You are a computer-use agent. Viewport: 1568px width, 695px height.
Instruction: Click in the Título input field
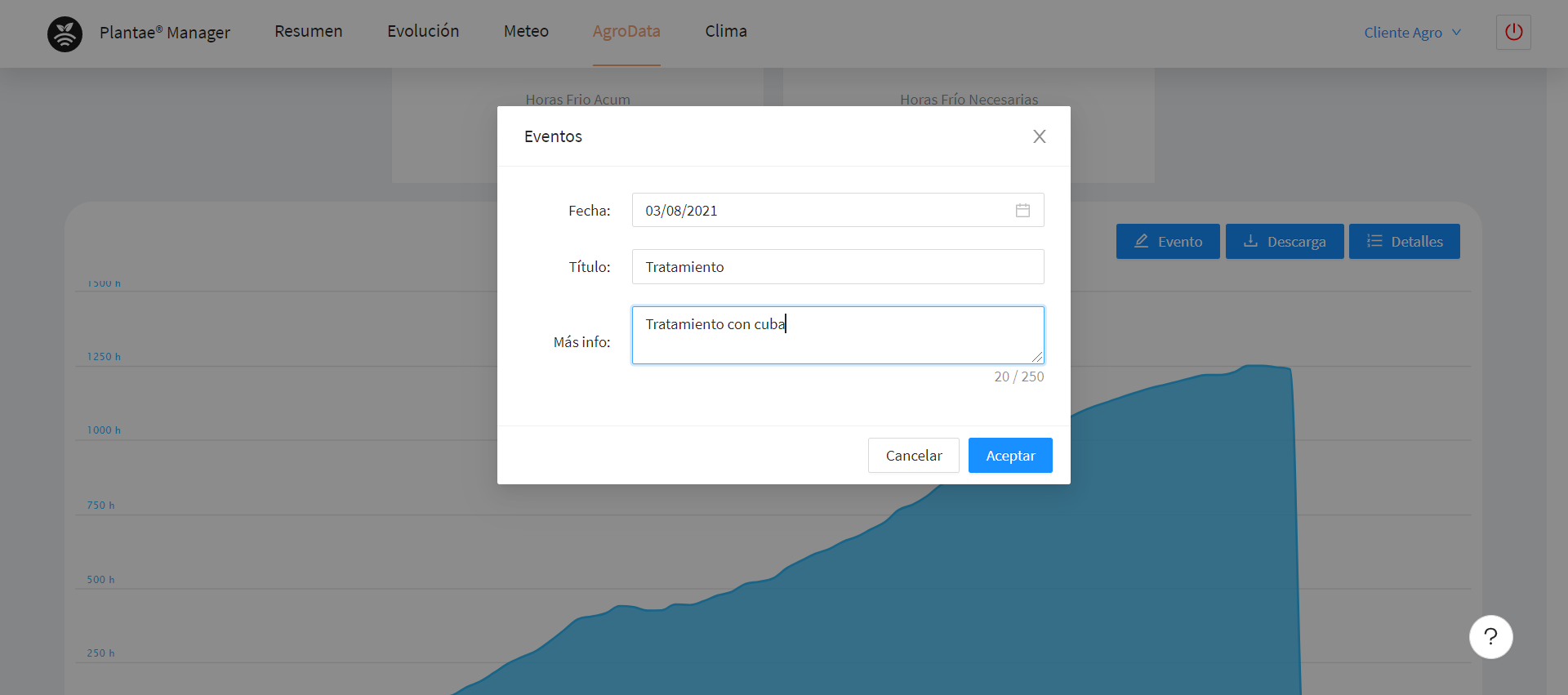click(837, 267)
